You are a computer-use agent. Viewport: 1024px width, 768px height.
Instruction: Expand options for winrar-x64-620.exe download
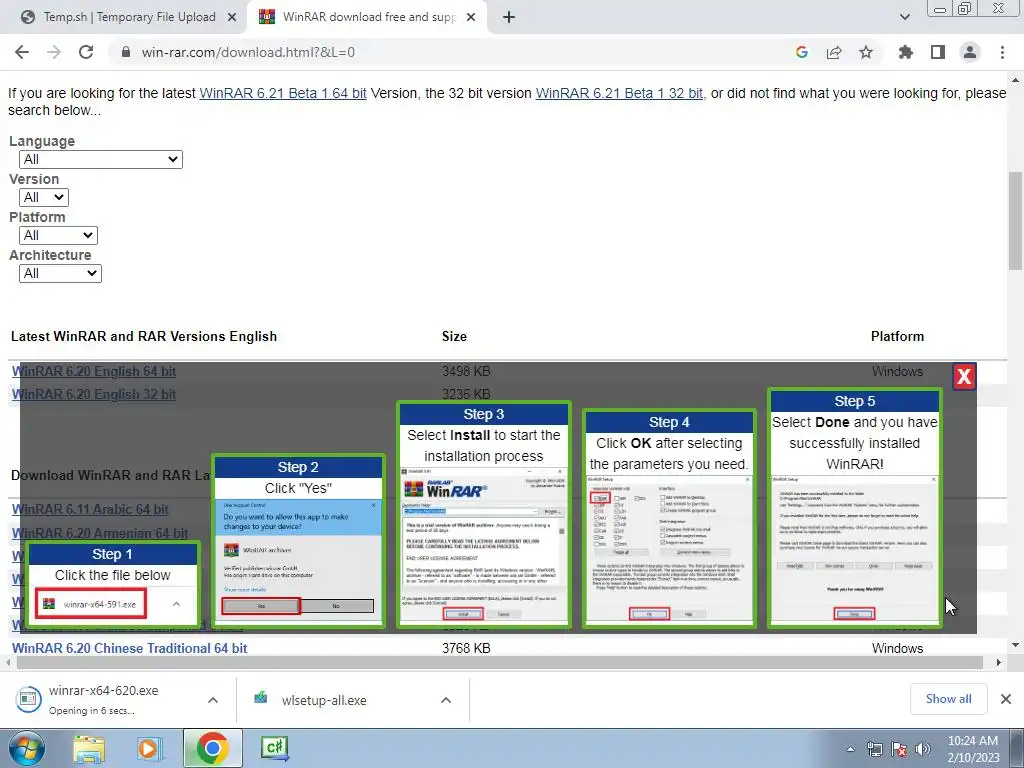click(213, 699)
